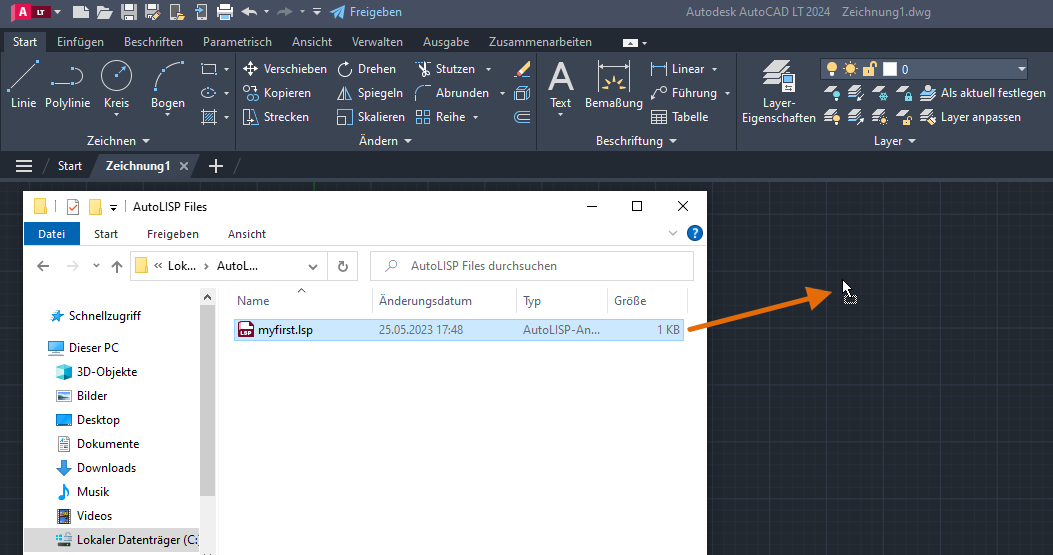Open the Explorer address bar dropdown
The height and width of the screenshot is (555, 1053).
tap(313, 266)
